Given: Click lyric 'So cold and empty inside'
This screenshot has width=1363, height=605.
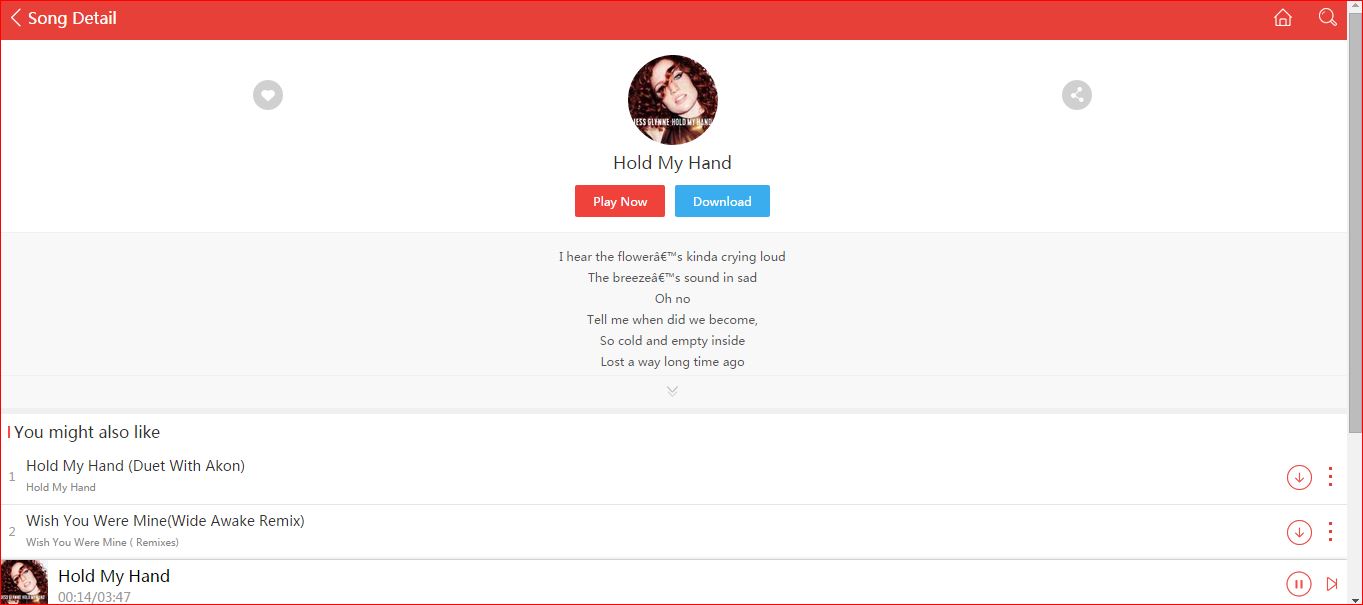Looking at the screenshot, I should pos(672,341).
